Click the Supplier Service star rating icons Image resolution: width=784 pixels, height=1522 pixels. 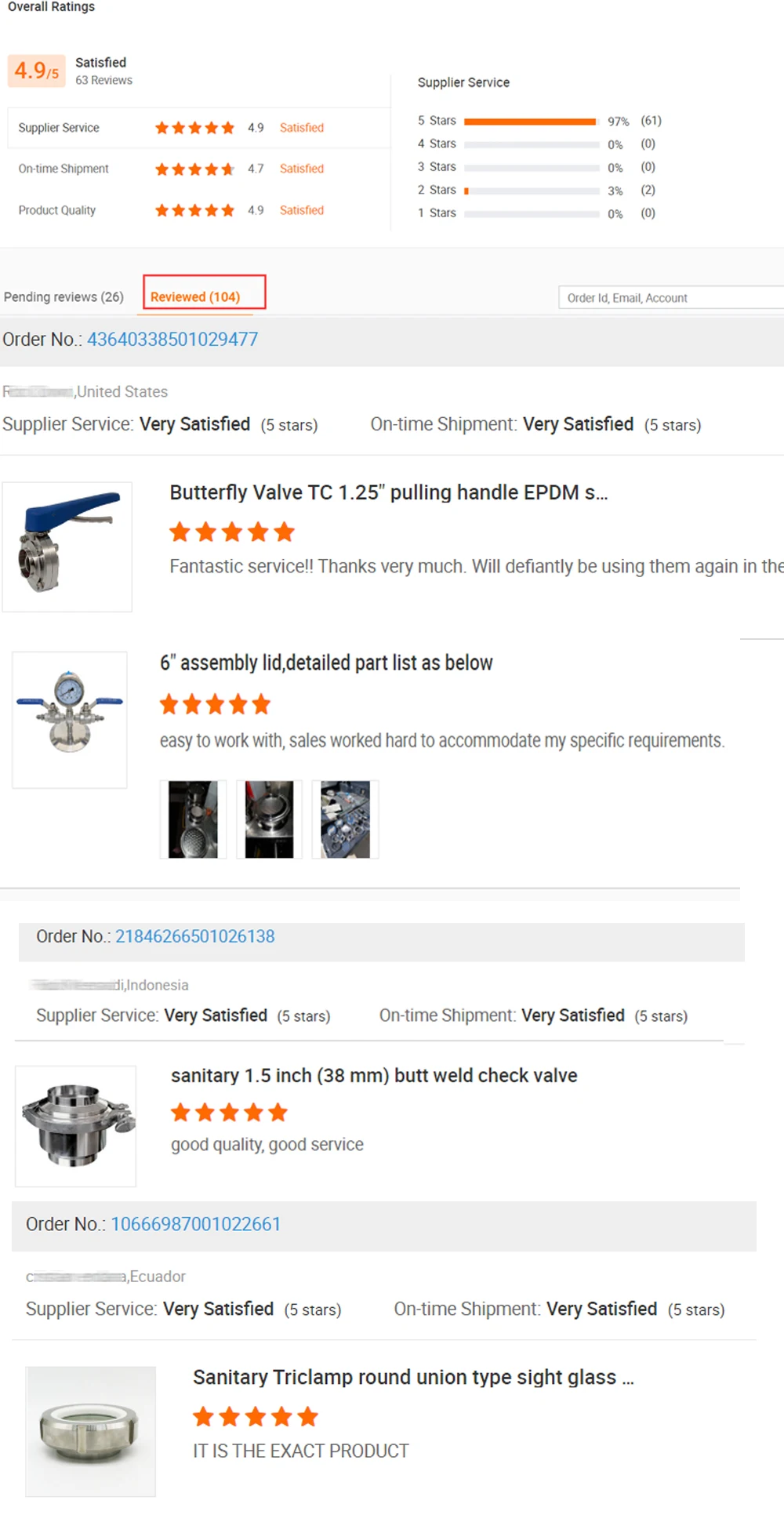(194, 128)
